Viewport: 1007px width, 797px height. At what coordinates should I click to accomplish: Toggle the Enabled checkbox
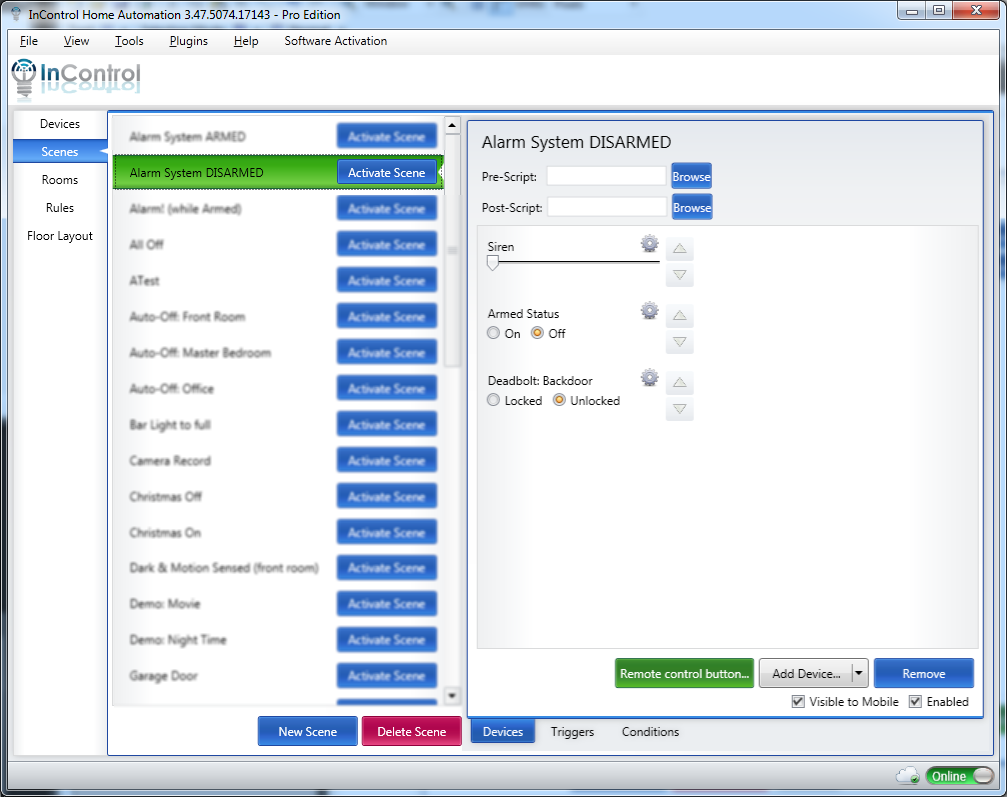pos(915,702)
